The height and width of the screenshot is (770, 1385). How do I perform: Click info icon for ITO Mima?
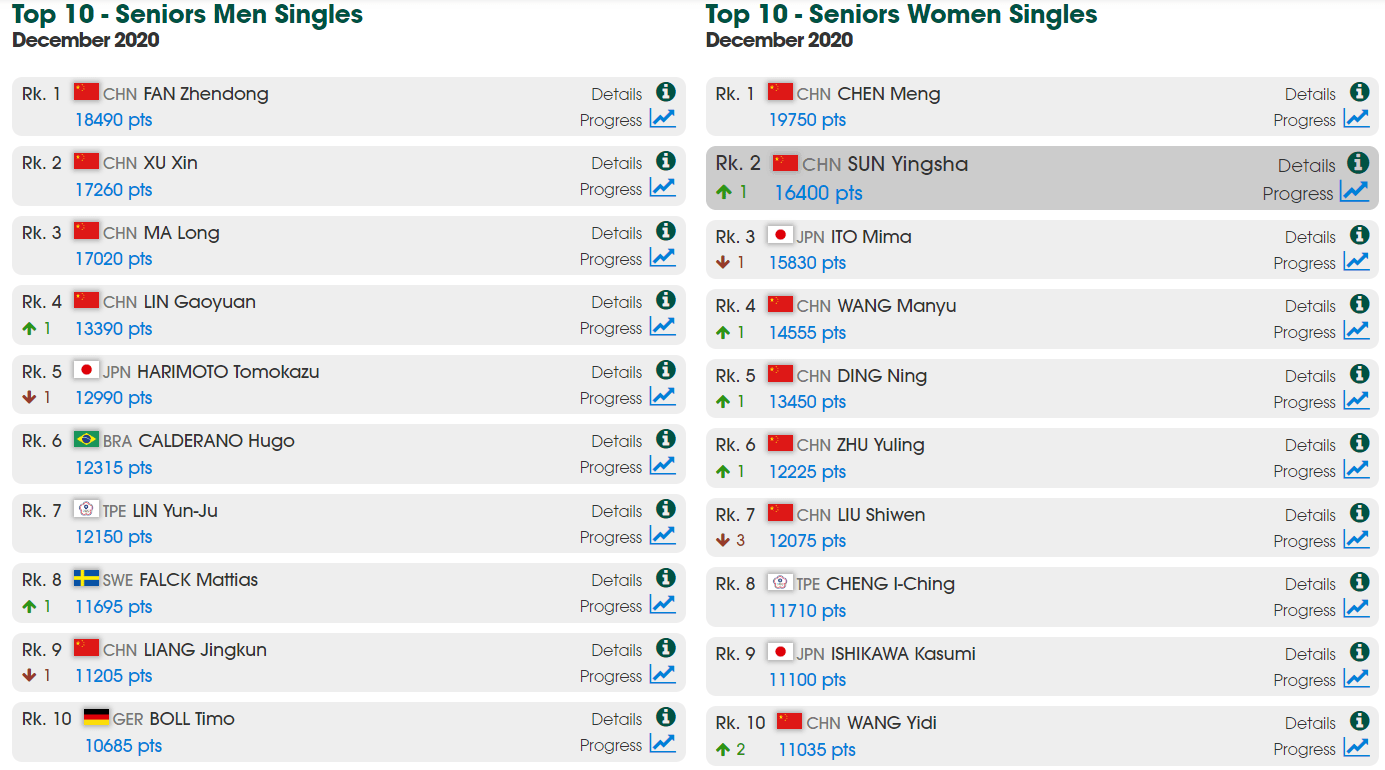tap(1359, 235)
